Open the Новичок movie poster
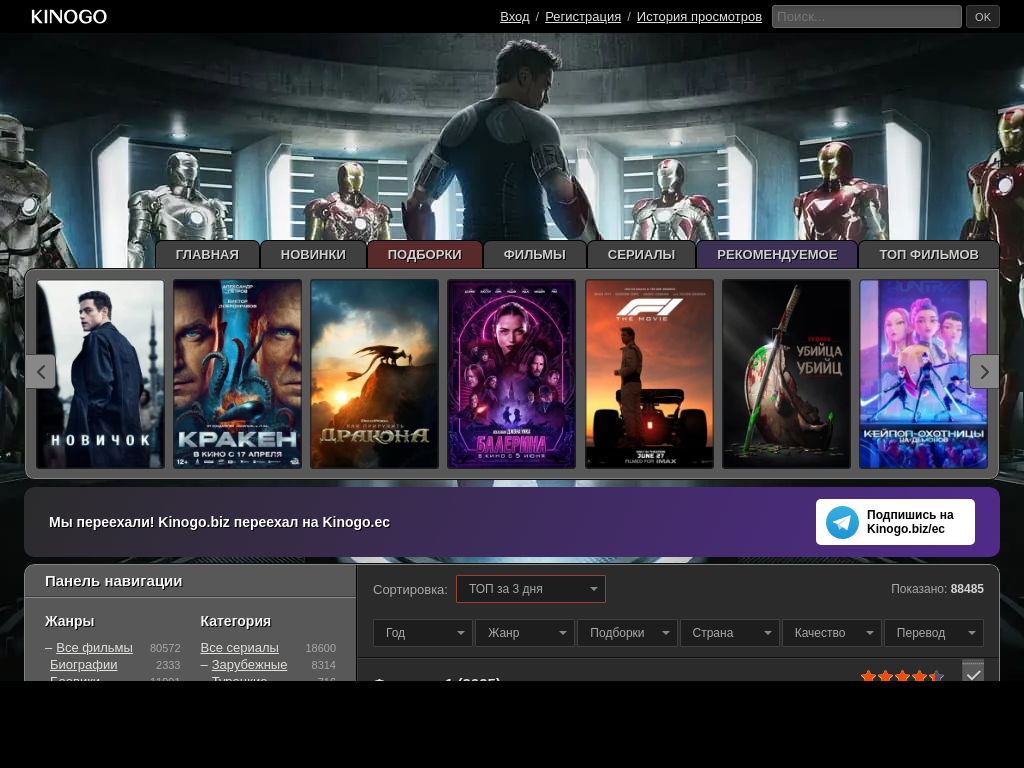The width and height of the screenshot is (1024, 768). (100, 374)
